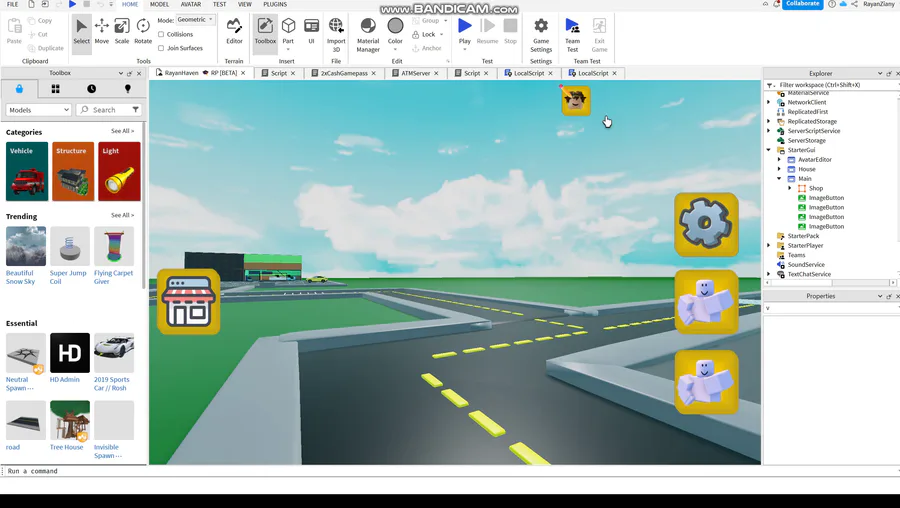Expand the Lock dropdown arrow
Screen dimensions: 900x508
pyautogui.click(x=441, y=34)
